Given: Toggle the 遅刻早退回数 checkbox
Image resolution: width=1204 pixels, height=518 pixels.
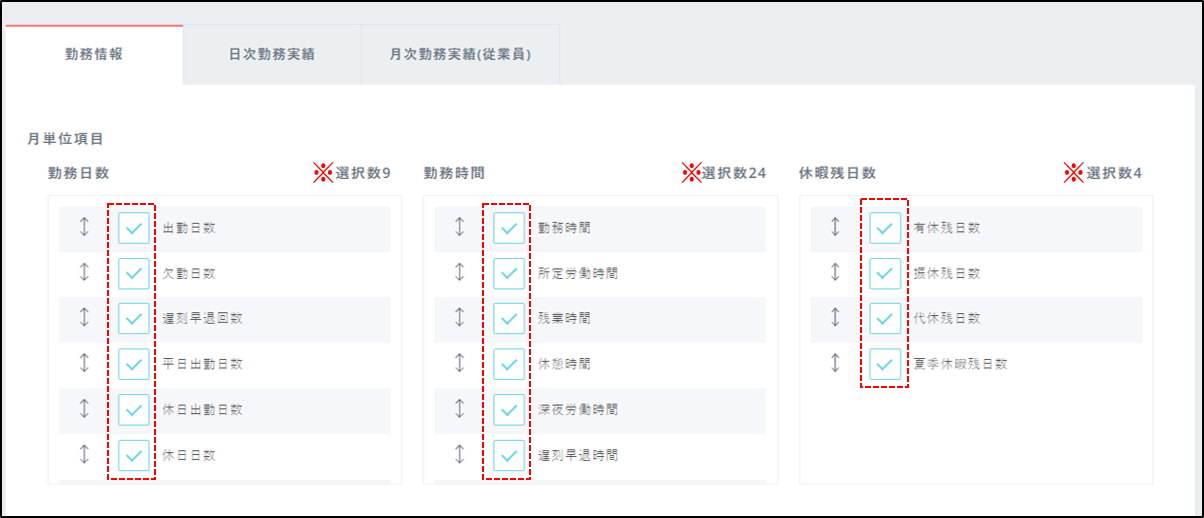Looking at the screenshot, I should point(134,318).
